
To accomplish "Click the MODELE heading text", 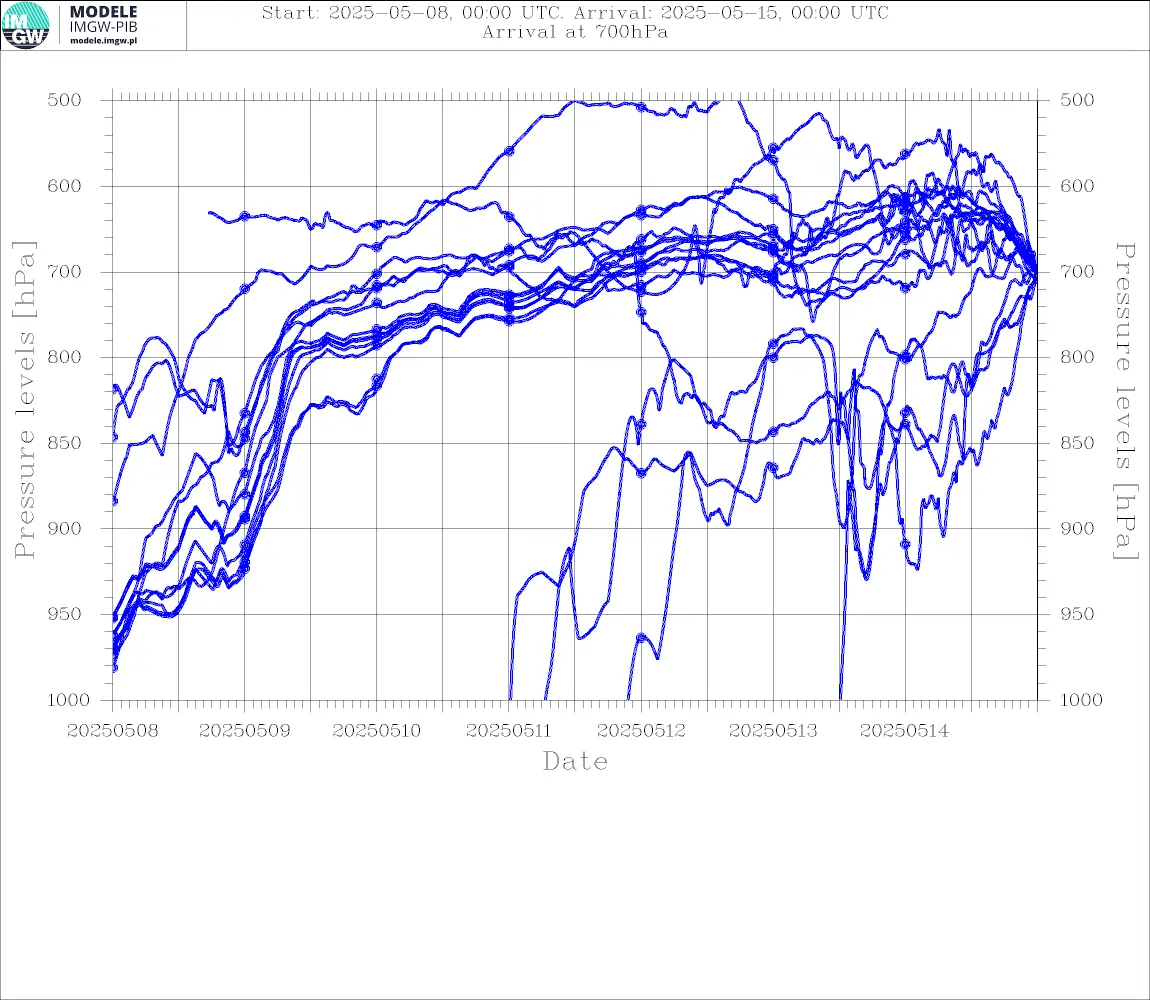I will click(103, 12).
